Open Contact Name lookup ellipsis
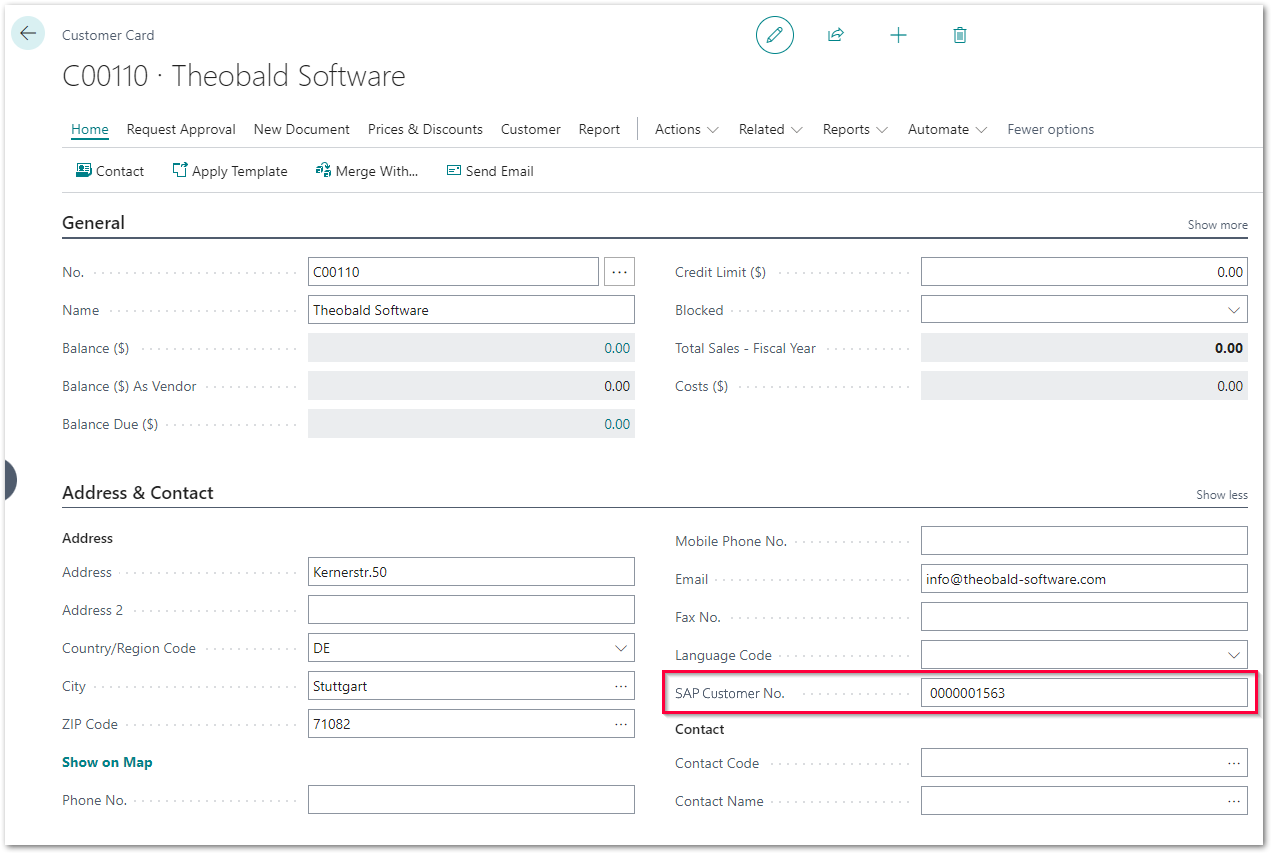 [1234, 801]
